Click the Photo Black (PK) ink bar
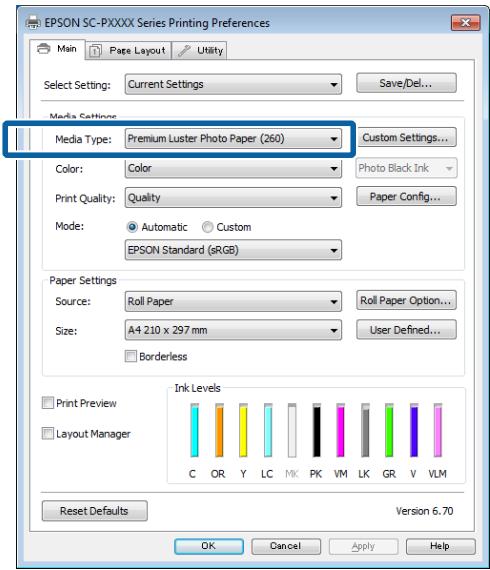Image resolution: width=490 pixels, height=570 pixels. click(x=317, y=430)
